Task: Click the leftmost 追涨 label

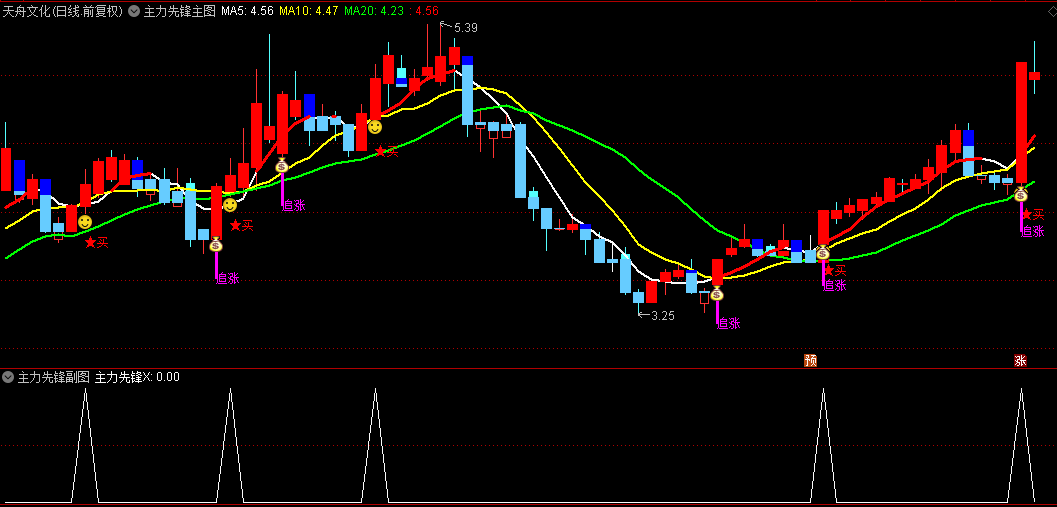Action: [228, 278]
